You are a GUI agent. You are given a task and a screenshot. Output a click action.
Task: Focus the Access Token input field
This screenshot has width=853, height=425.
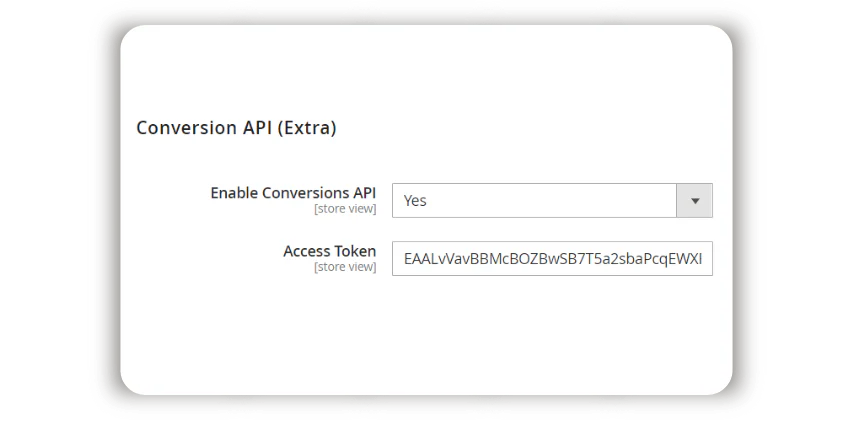[551, 258]
